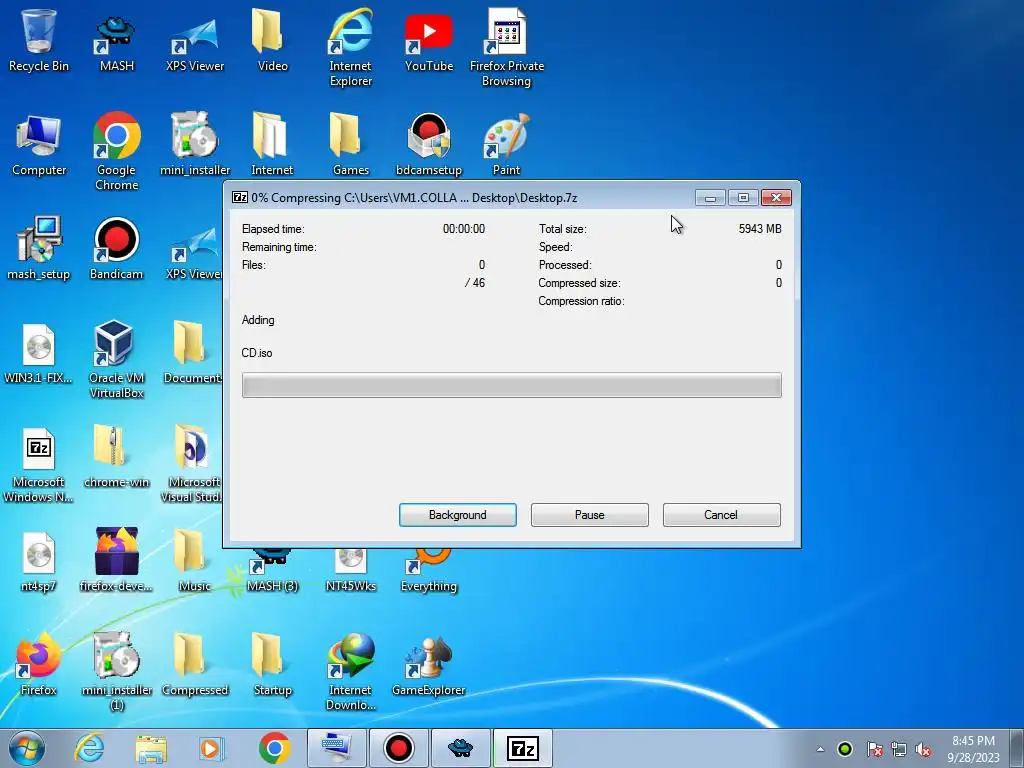Select the YouTube desktop shortcut
This screenshot has width=1024, height=768.
(x=428, y=43)
